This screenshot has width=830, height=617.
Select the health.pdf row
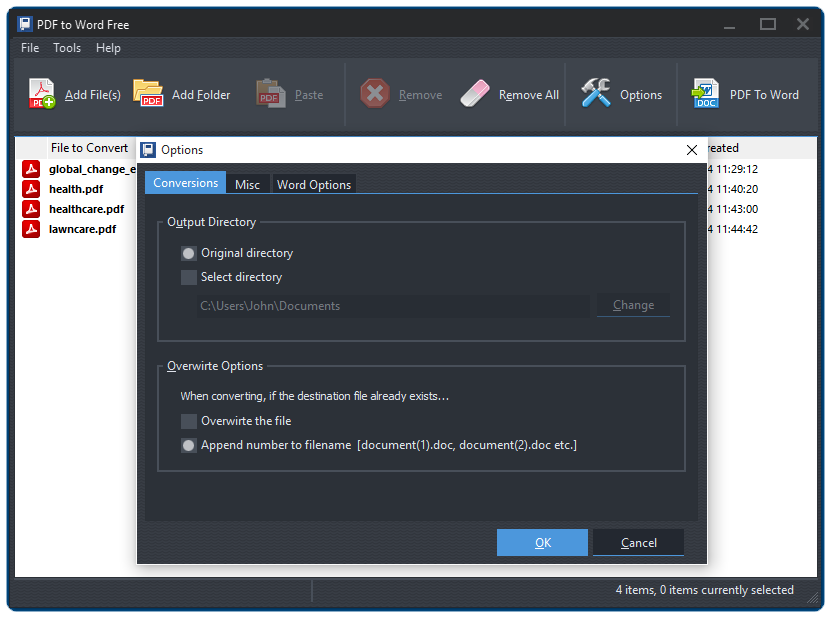[x=76, y=189]
